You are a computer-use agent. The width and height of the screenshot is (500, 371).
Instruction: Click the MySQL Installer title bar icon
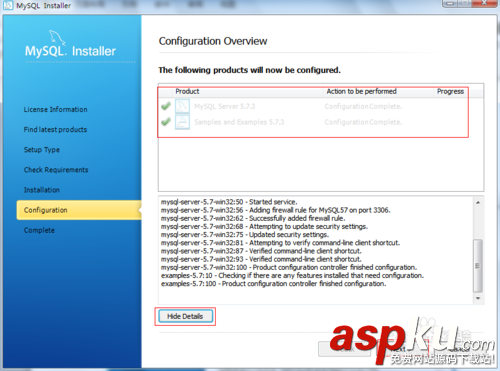pos(8,5)
